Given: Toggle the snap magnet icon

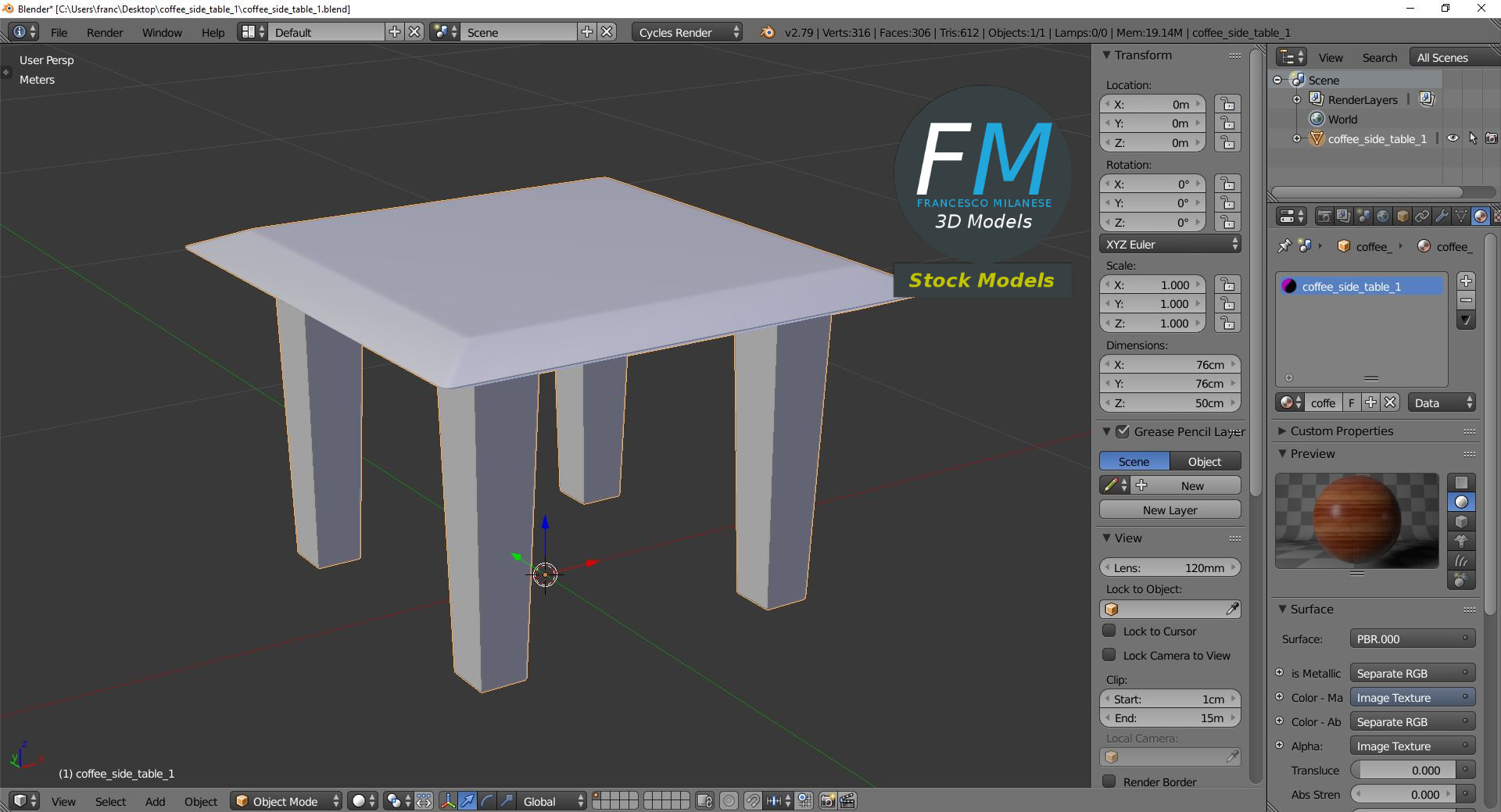Looking at the screenshot, I should [x=752, y=801].
